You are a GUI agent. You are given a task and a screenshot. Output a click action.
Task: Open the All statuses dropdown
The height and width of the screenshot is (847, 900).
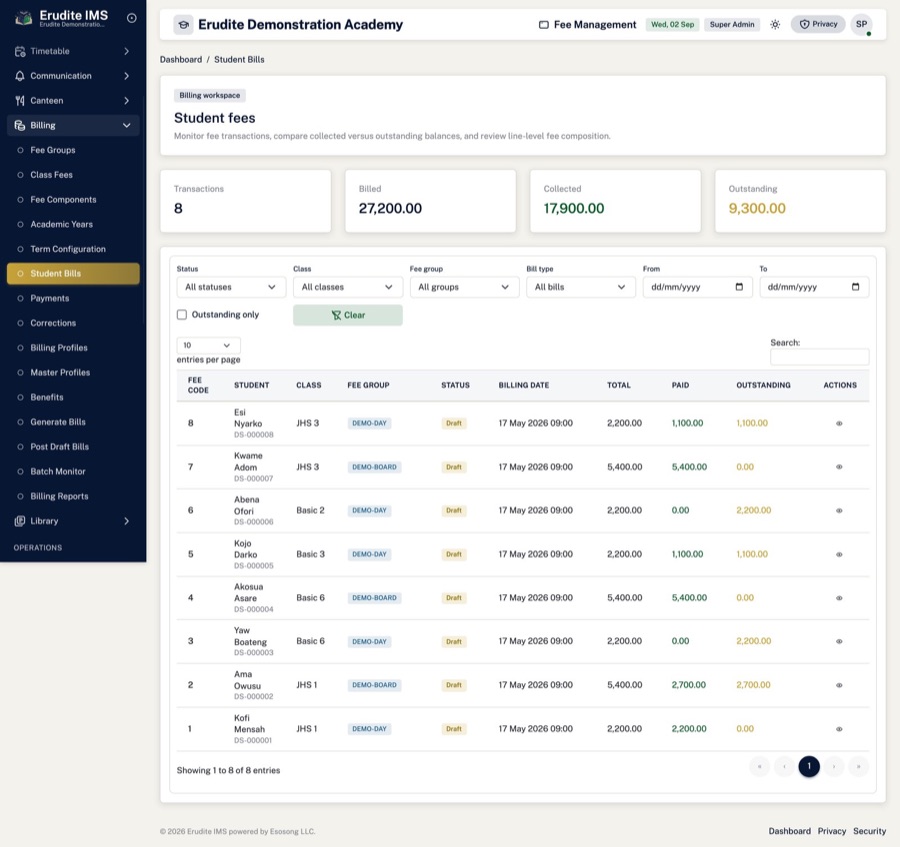[231, 287]
